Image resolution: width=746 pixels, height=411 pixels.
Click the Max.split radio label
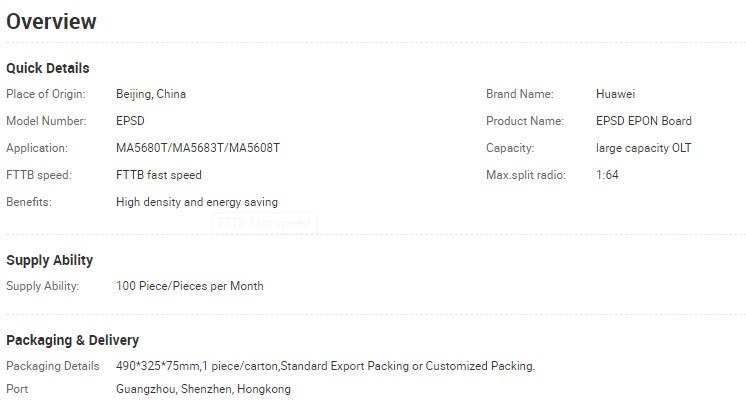(x=526, y=175)
